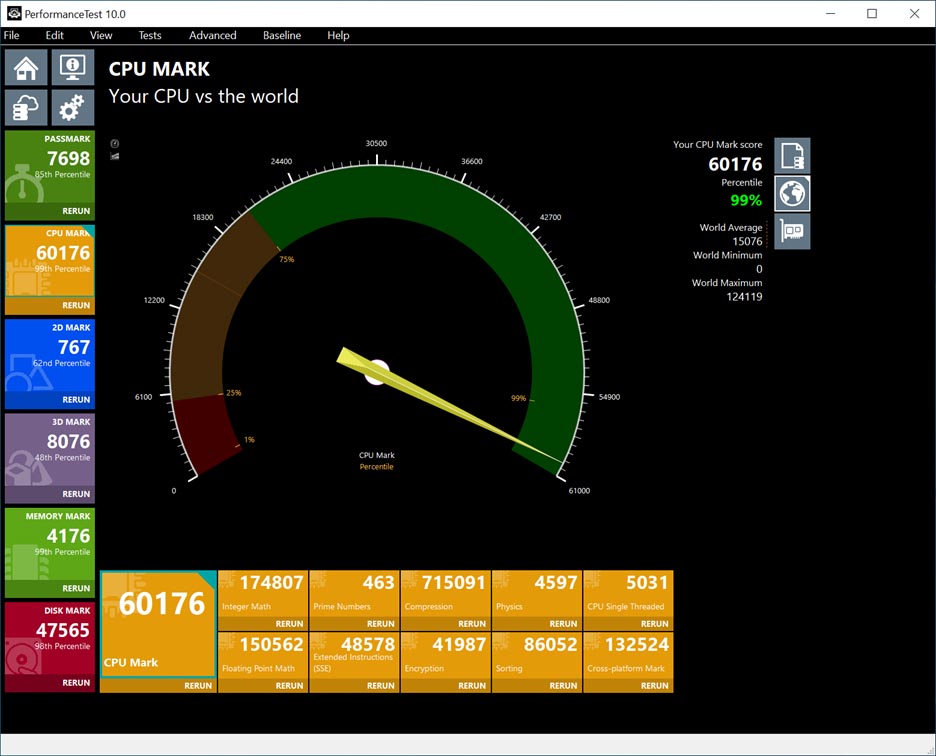Rerun the Integer Math test
Viewport: 936px width, 756px height.
289,623
